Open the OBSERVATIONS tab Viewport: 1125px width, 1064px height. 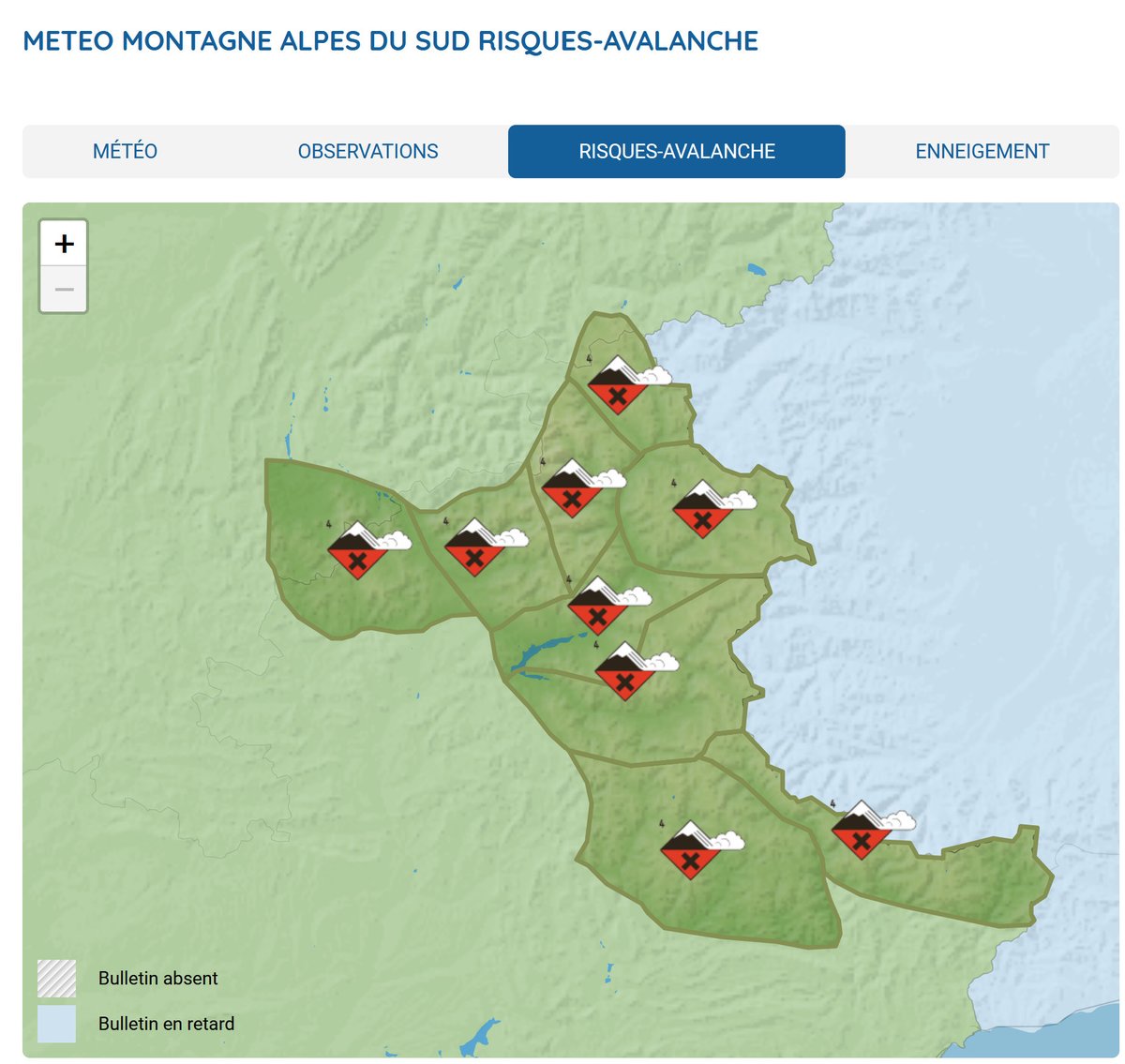pyautogui.click(x=367, y=150)
